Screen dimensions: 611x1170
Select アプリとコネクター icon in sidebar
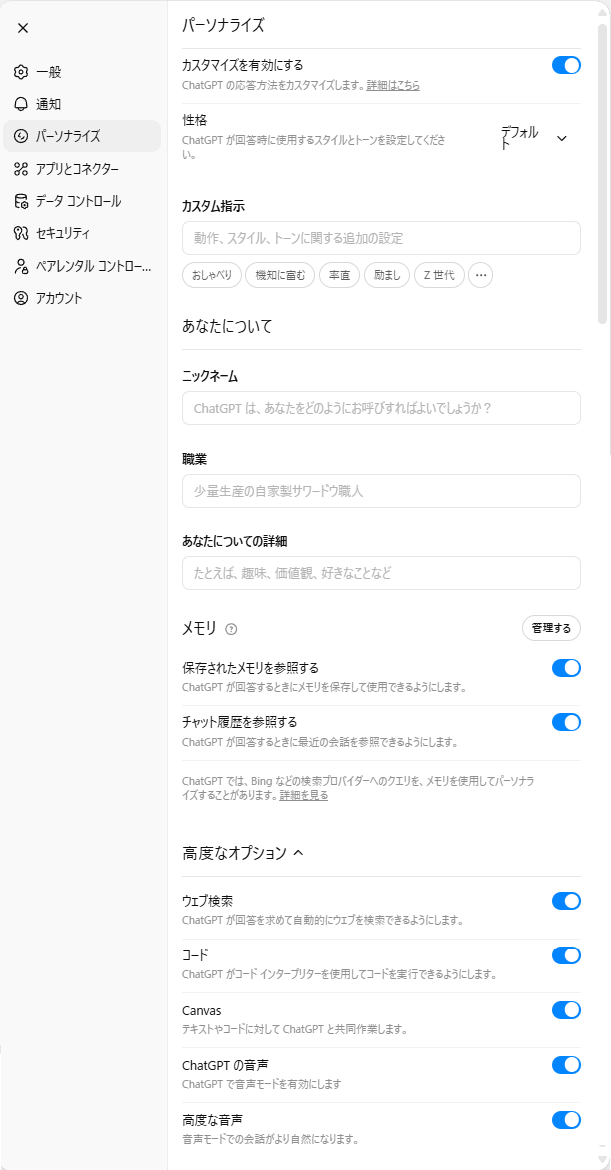tap(21, 169)
